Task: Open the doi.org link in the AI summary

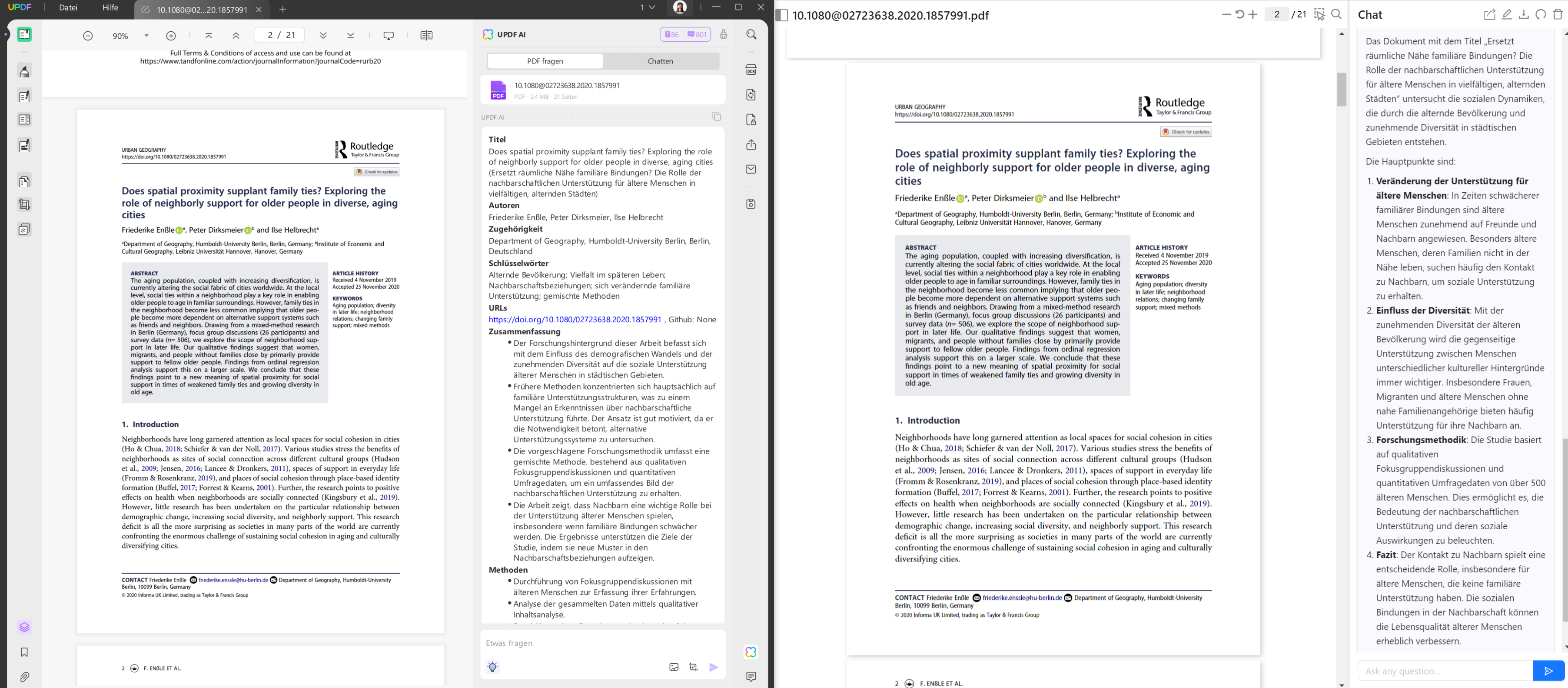Action: click(x=575, y=319)
